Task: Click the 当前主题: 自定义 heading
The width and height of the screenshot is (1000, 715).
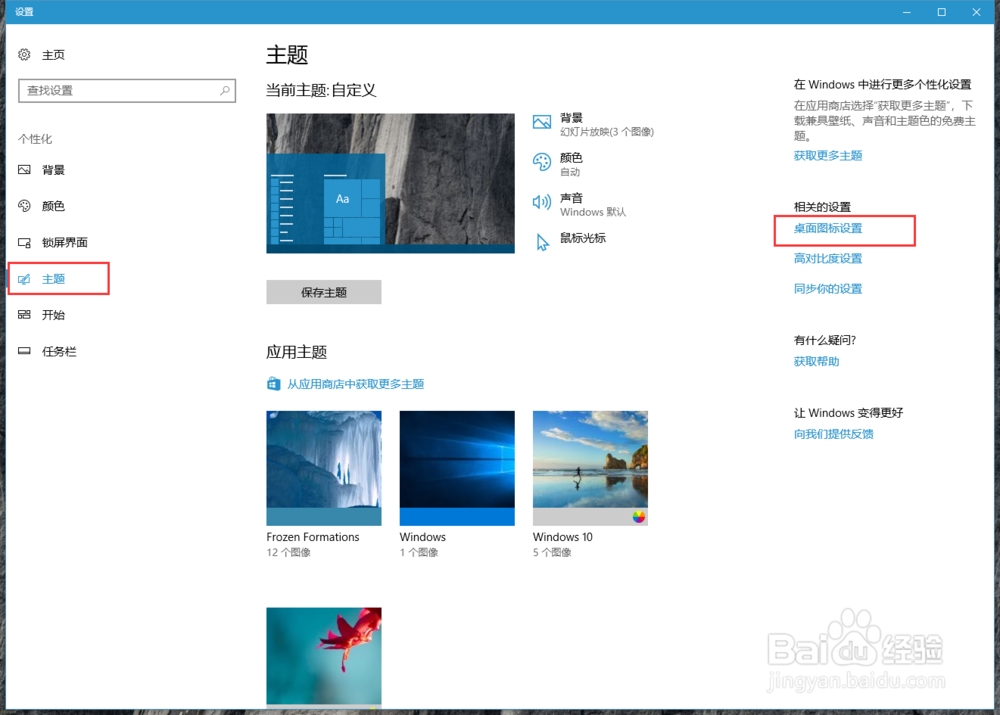Action: 321,91
